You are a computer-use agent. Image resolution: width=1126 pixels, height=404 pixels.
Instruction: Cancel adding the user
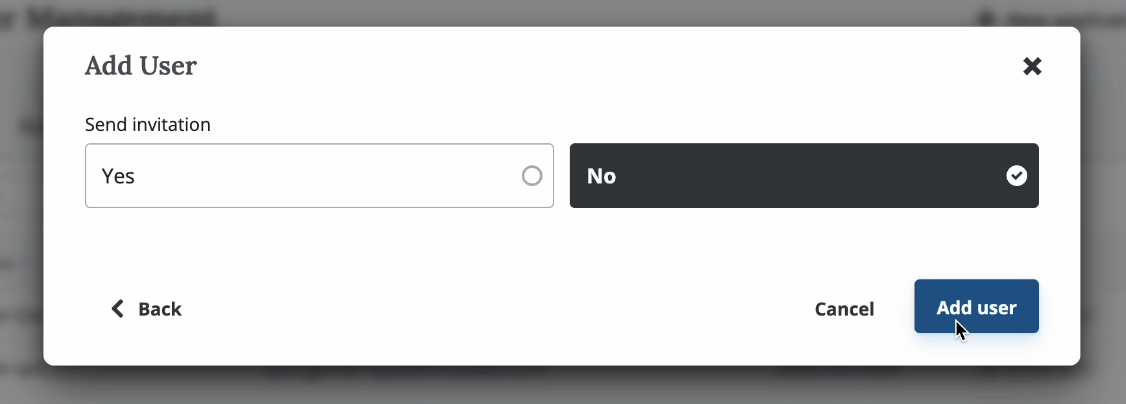[844, 309]
